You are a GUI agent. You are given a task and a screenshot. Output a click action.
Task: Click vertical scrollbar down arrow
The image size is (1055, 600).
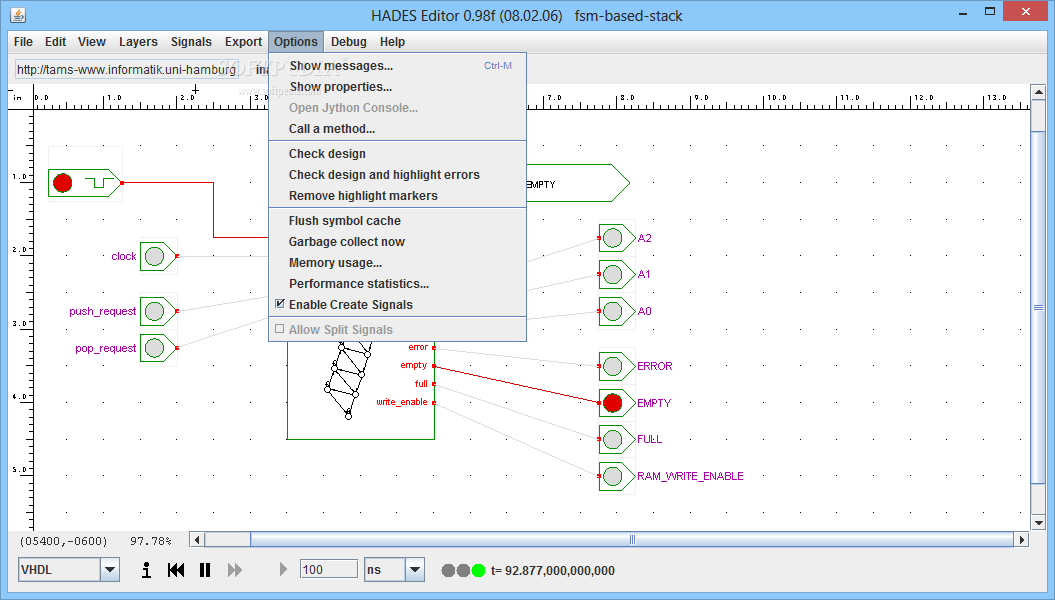pos(1038,523)
